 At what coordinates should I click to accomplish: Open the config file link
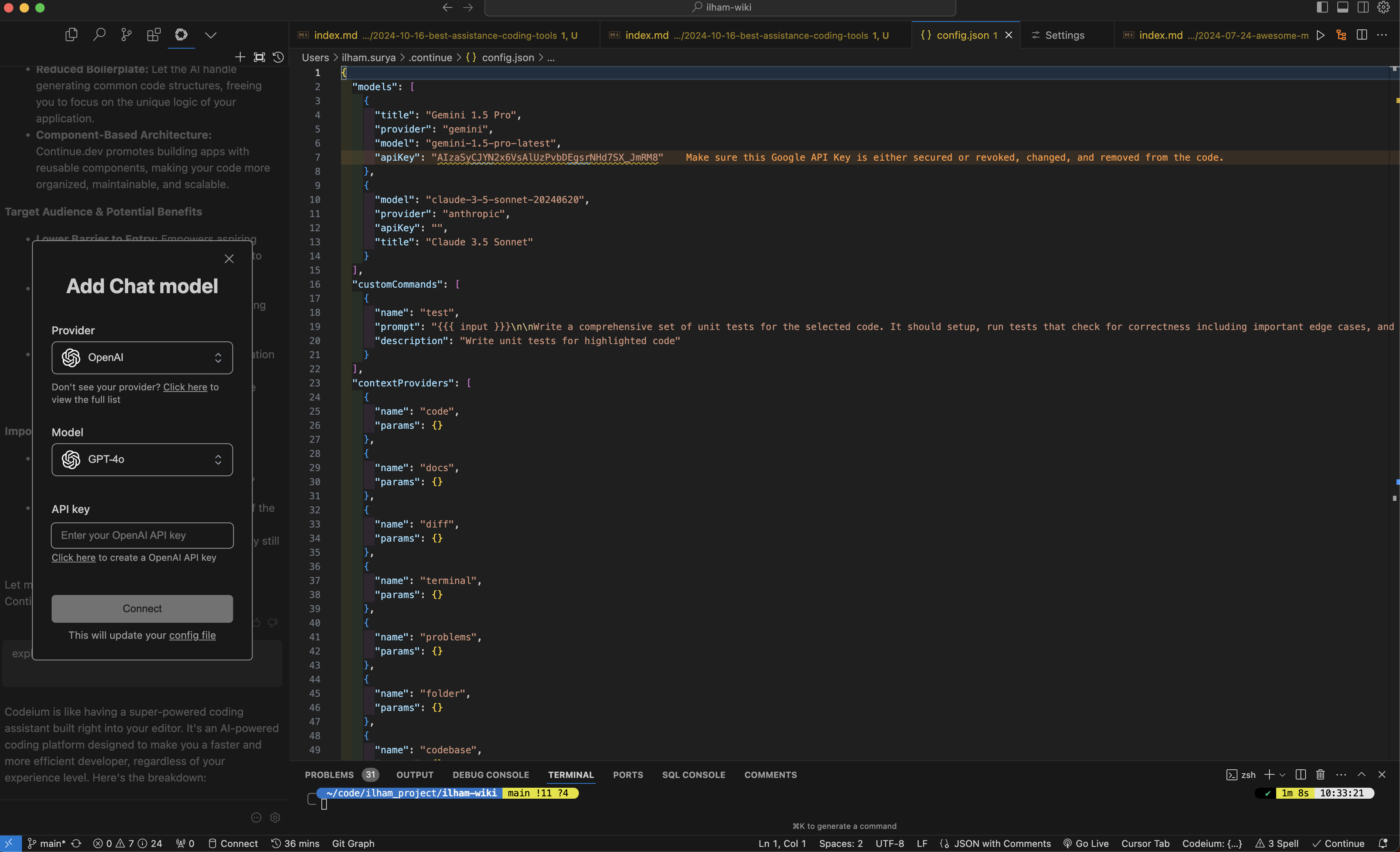coord(192,636)
